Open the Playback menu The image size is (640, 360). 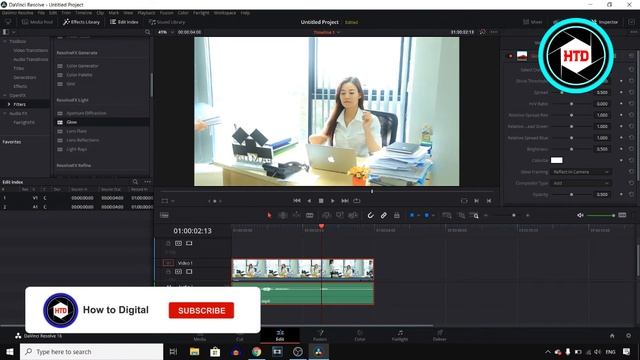(x=146, y=13)
